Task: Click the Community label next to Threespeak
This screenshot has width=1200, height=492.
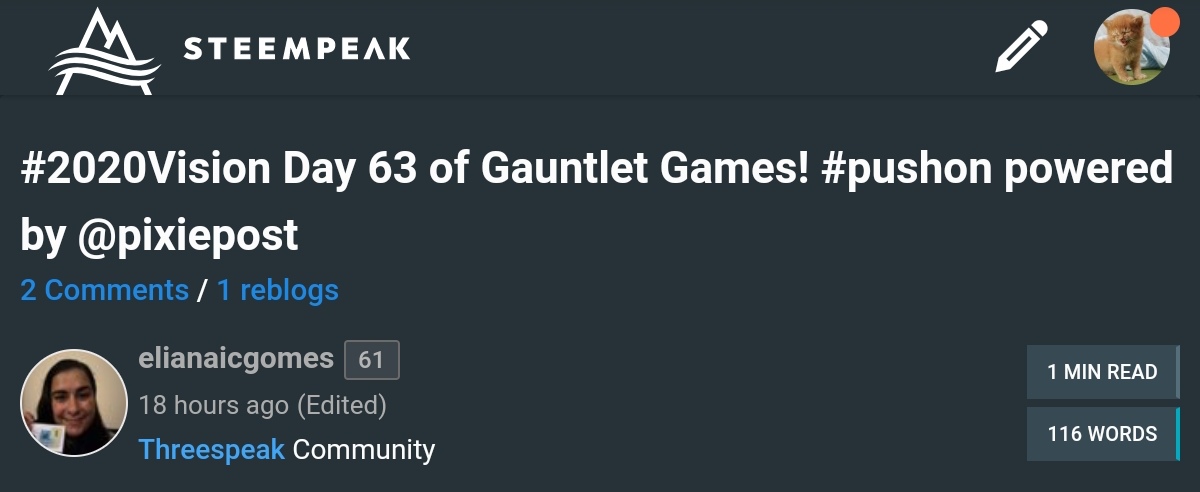Action: [x=364, y=449]
